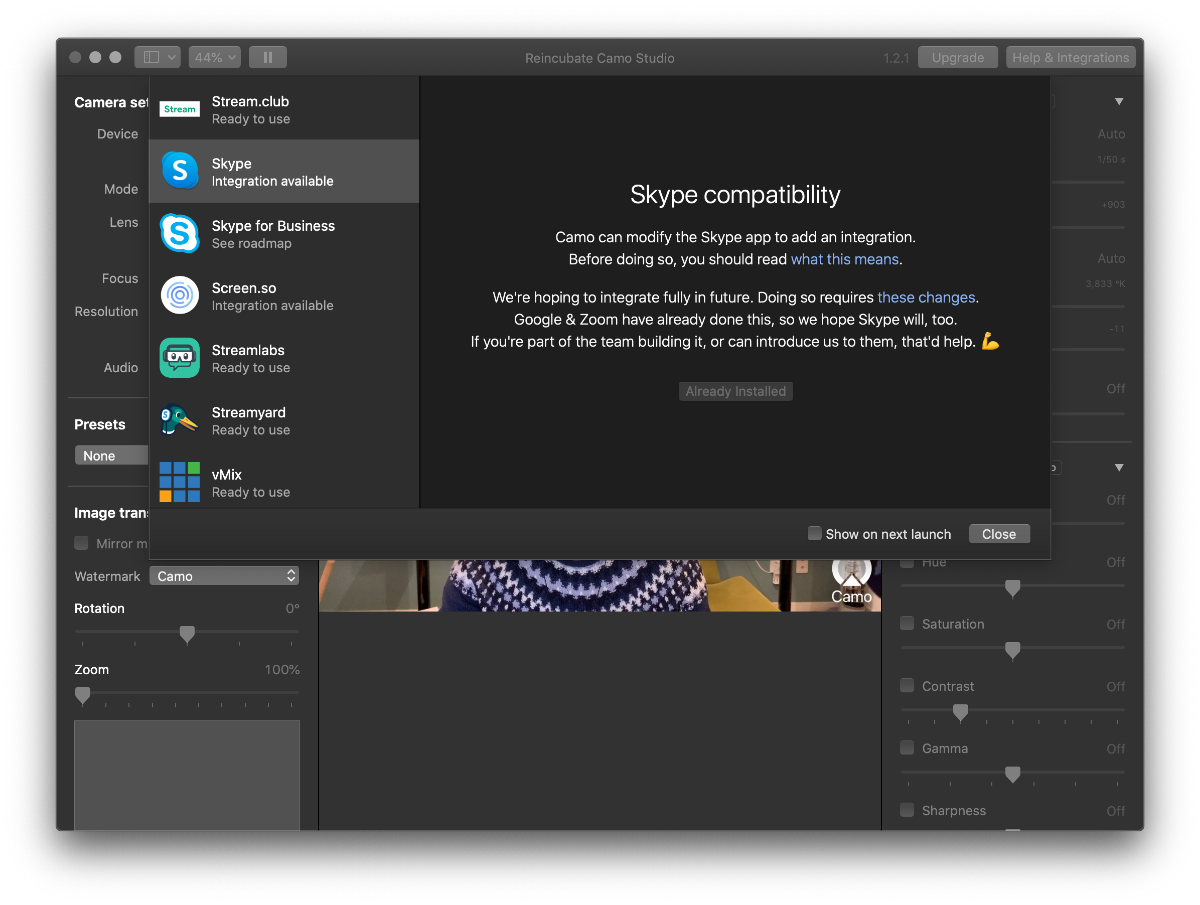Select Skype for Business row
The image size is (1200, 905).
pos(284,233)
